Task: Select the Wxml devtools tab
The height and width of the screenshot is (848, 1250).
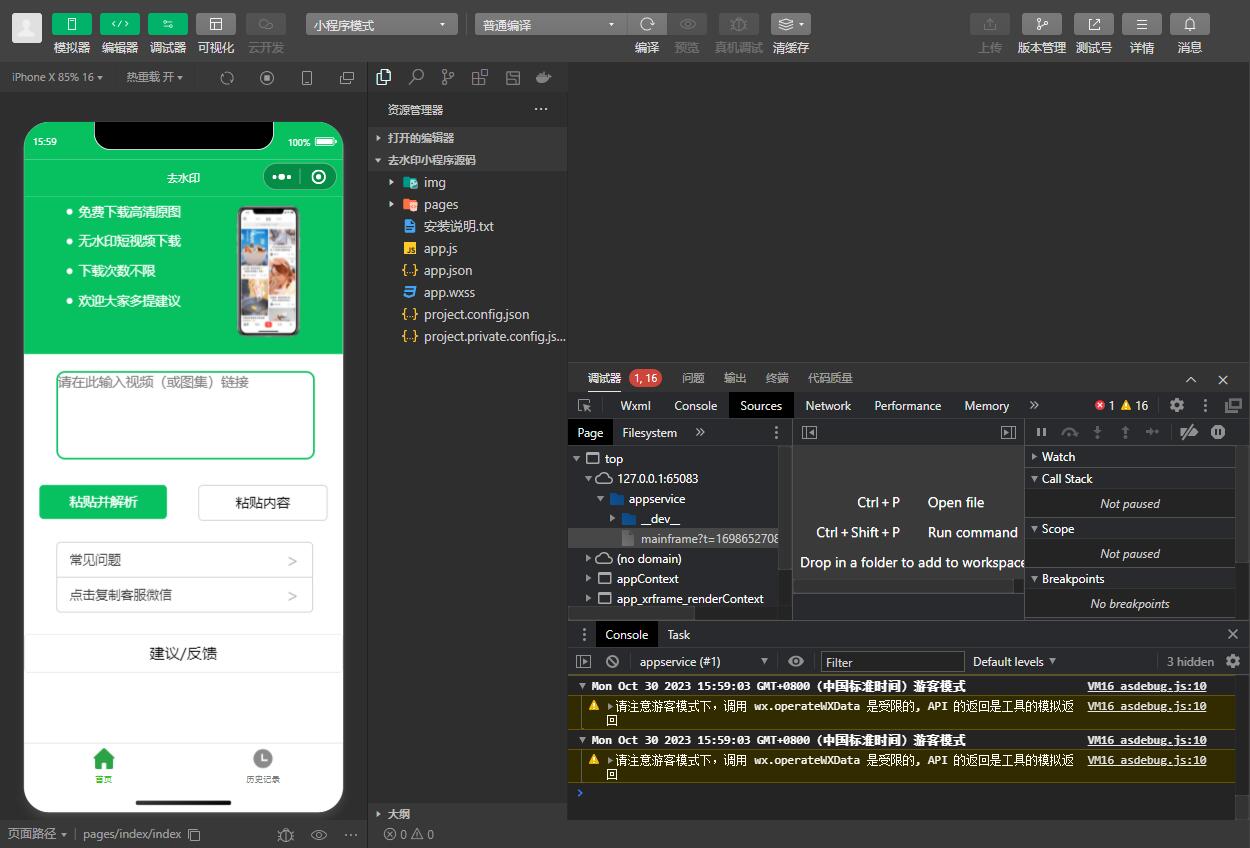Action: 635,405
